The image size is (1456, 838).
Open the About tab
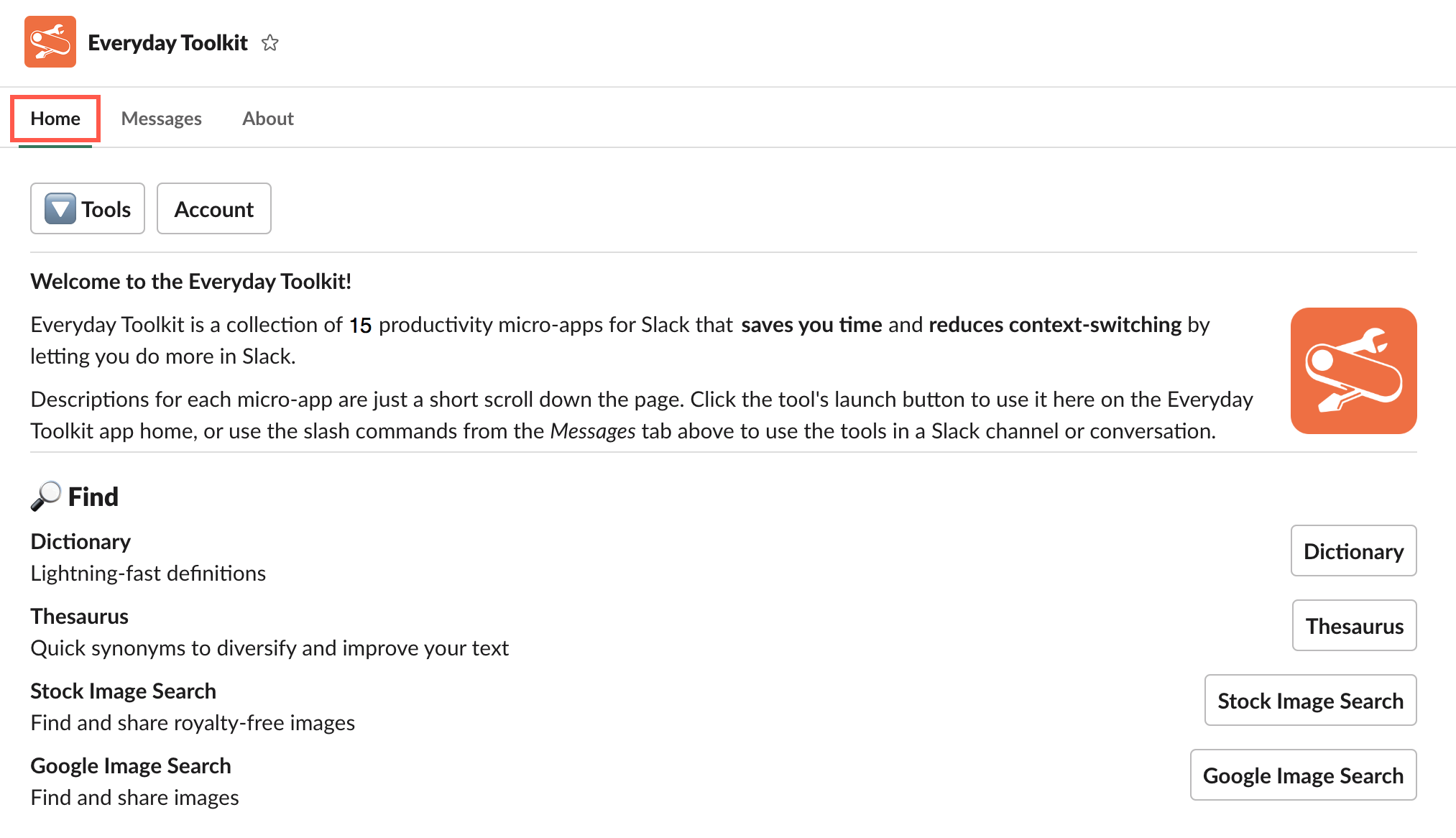[268, 119]
